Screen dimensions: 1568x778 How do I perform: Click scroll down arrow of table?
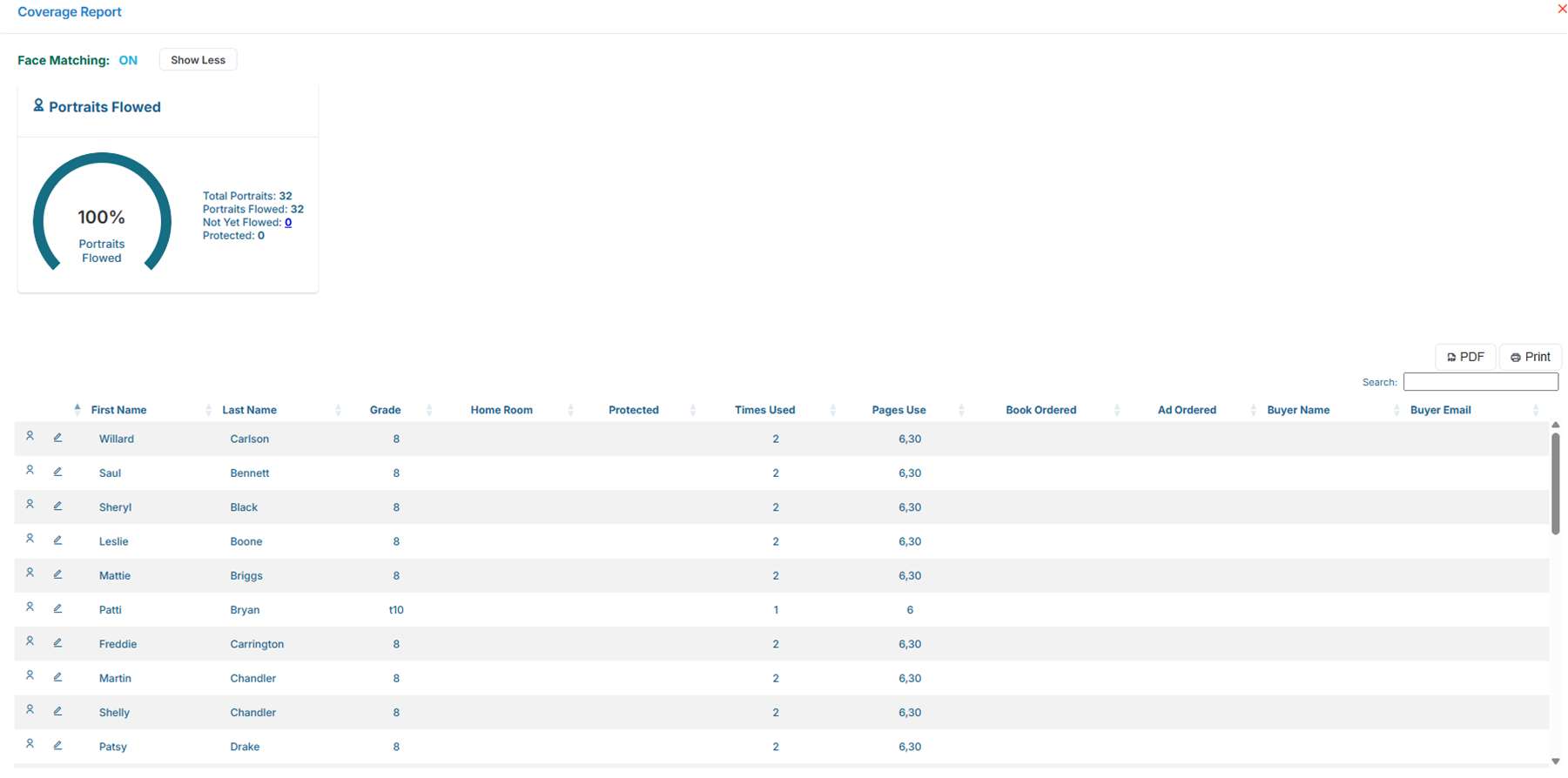coord(1555,761)
